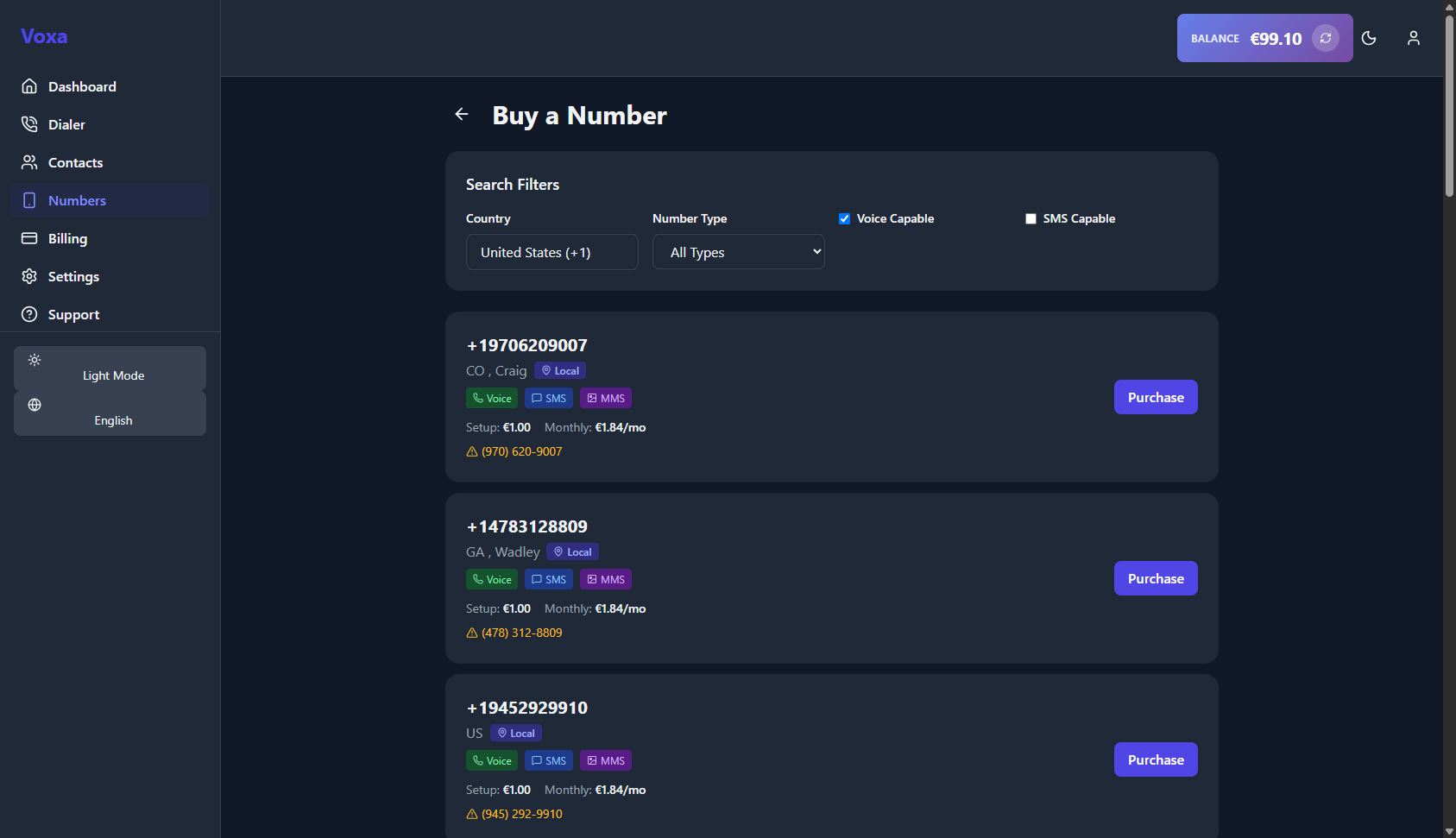Click the globe language icon

click(x=35, y=405)
